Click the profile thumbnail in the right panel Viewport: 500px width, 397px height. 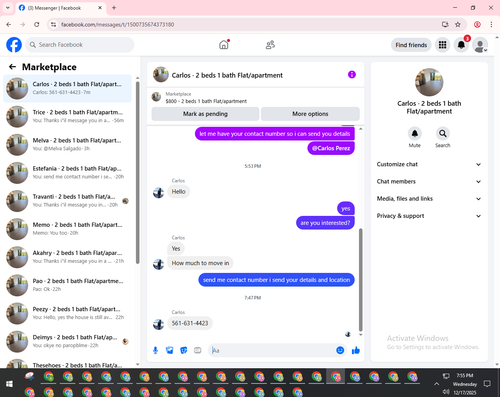tap(429, 82)
